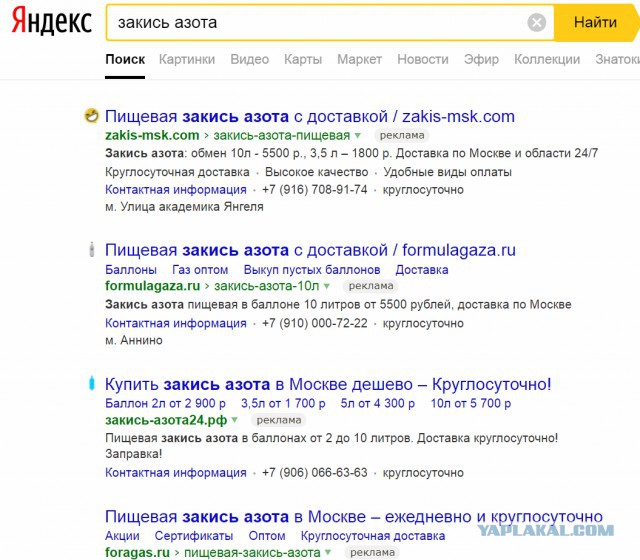Click the реклама label of закись-азота24.рф result
Image resolution: width=640 pixels, height=560 pixels.
[278, 420]
